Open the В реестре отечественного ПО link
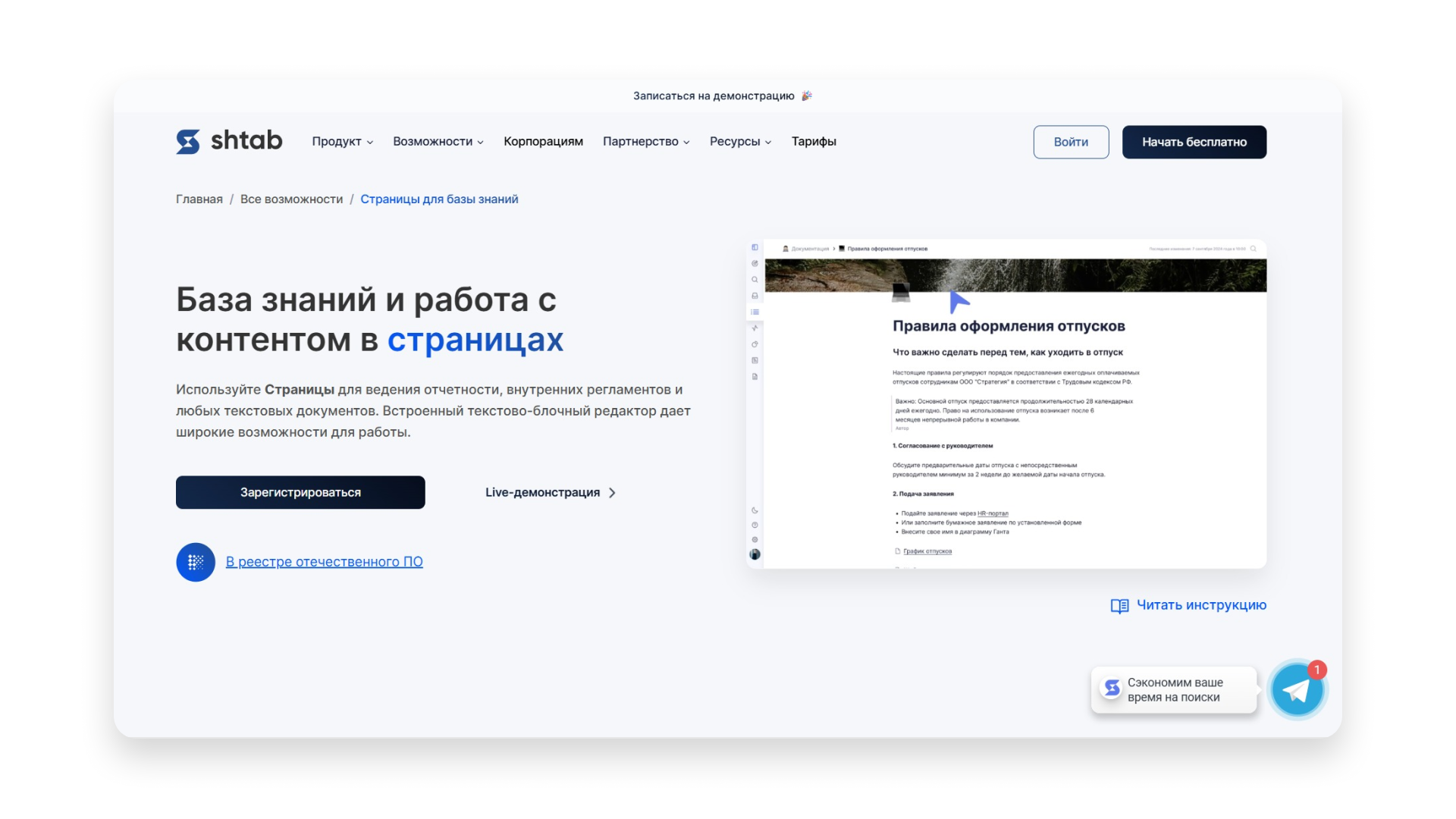 (324, 561)
